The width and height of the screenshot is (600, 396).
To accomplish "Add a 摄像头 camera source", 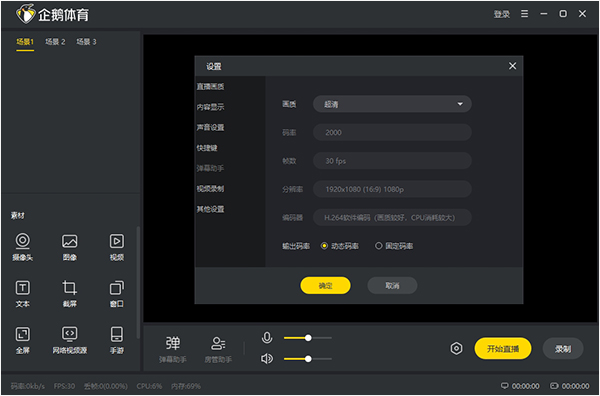I will click(x=23, y=247).
